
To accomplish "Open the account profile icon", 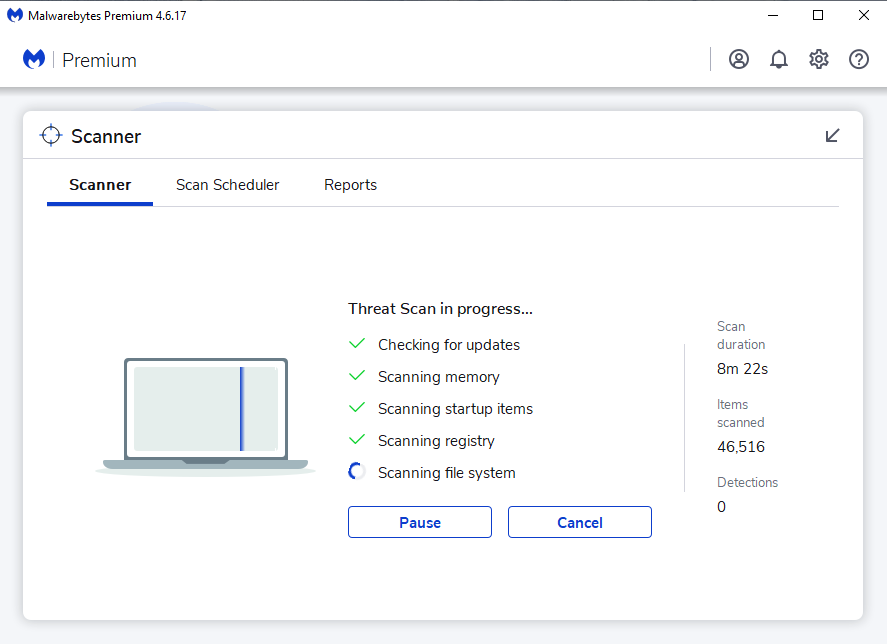I will pyautogui.click(x=739, y=59).
